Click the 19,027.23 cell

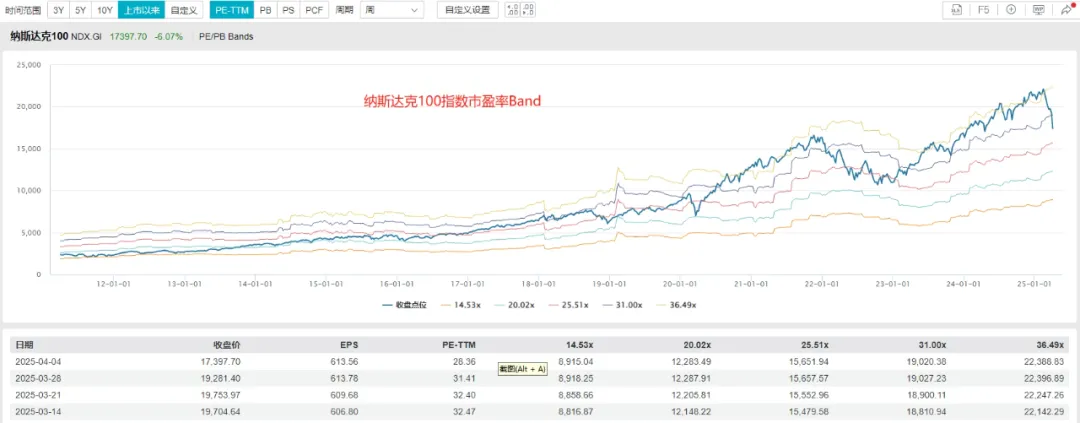click(x=926, y=379)
